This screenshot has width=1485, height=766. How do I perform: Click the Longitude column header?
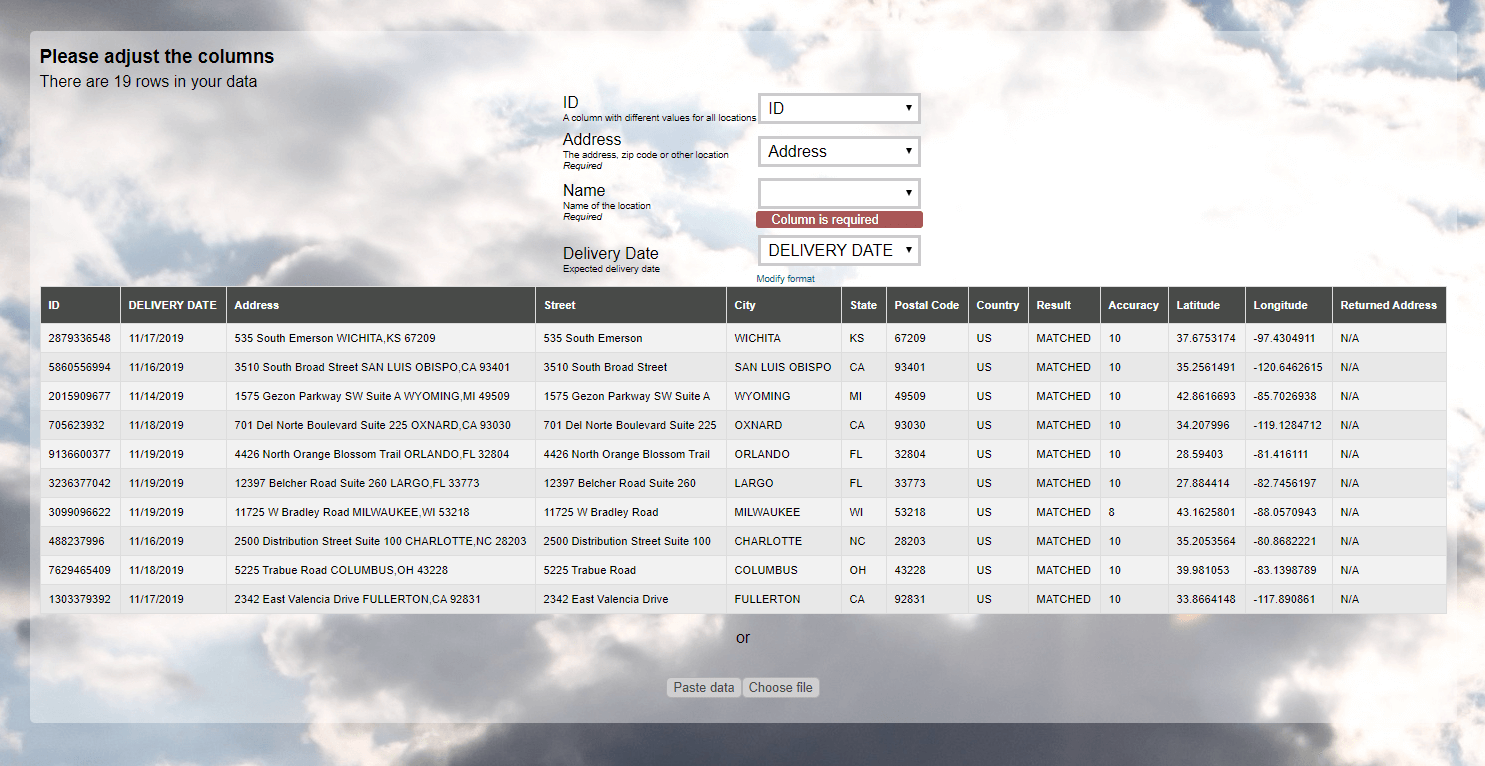[1280, 305]
